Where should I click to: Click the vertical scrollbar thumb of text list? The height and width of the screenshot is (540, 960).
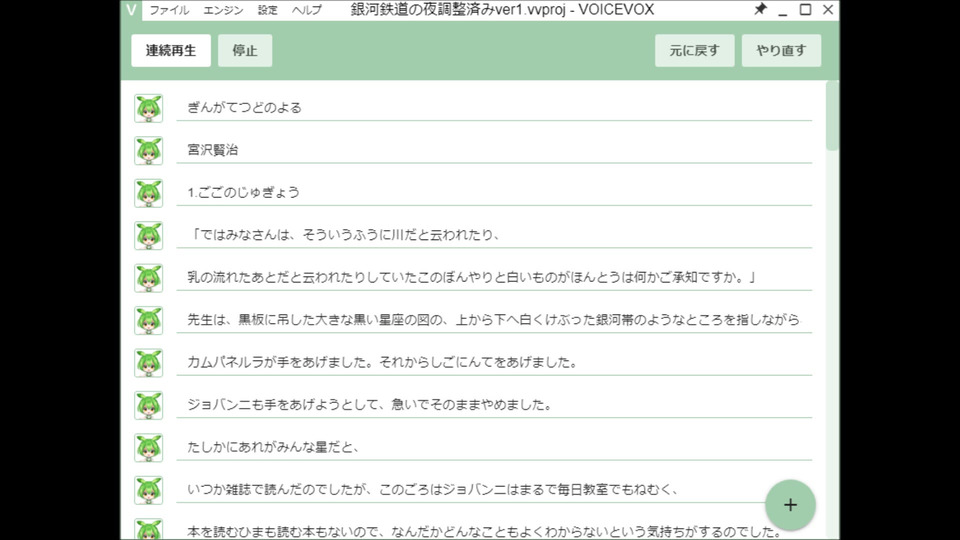pyautogui.click(x=831, y=115)
